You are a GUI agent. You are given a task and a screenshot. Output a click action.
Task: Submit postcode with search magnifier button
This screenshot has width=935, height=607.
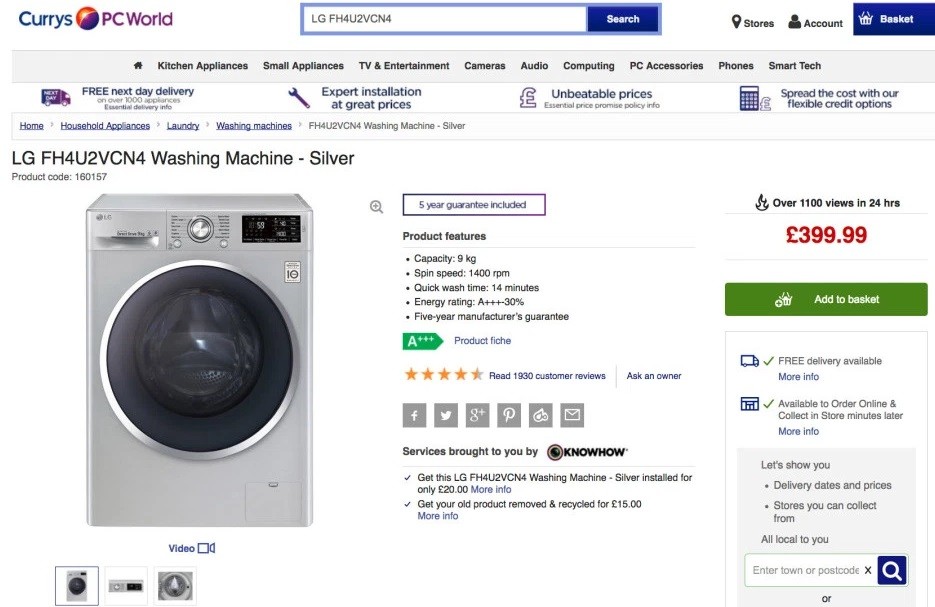click(x=892, y=571)
